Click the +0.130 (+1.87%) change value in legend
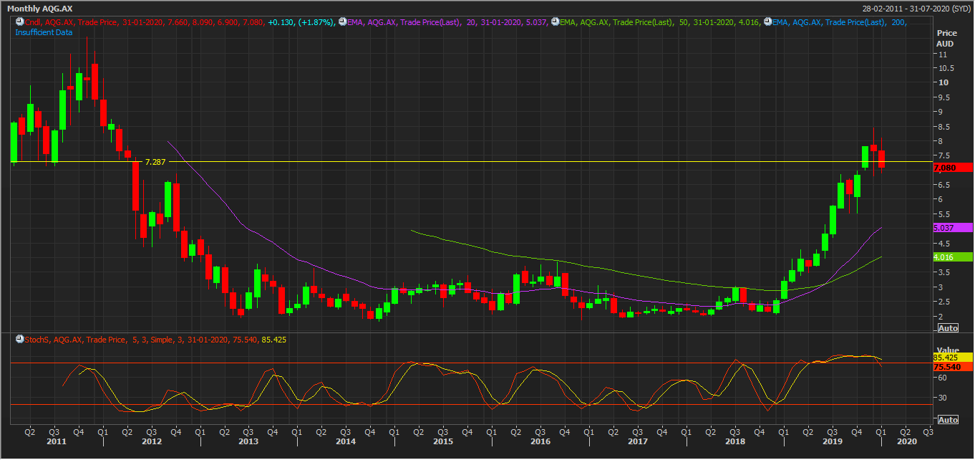975x460 pixels. [302, 22]
